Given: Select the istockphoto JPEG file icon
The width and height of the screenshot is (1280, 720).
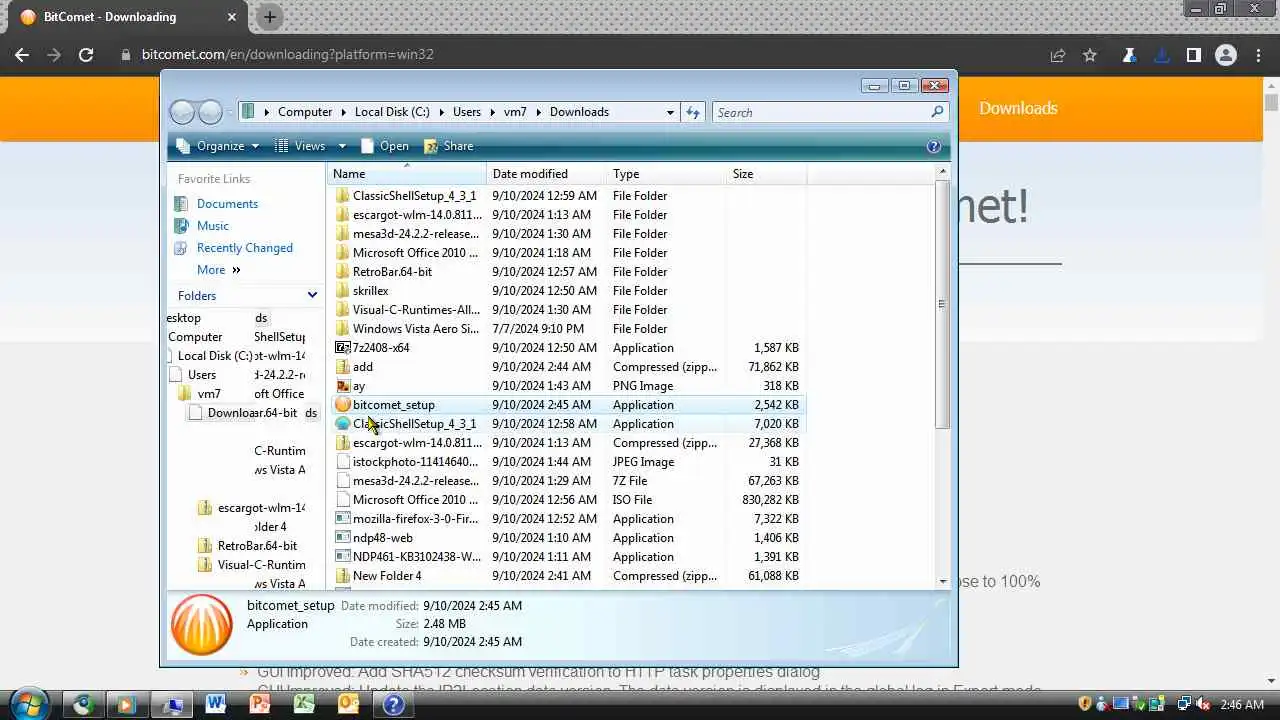Looking at the screenshot, I should pos(342,462).
